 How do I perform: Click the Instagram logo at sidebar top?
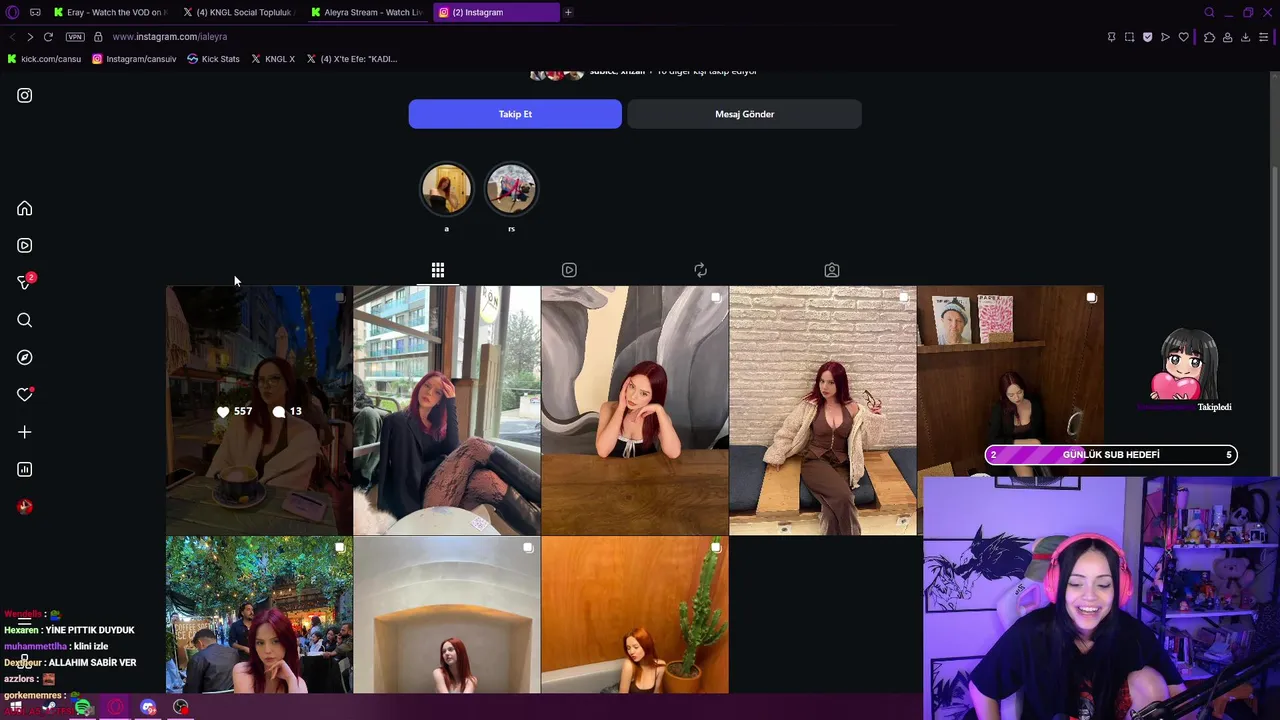pos(25,95)
